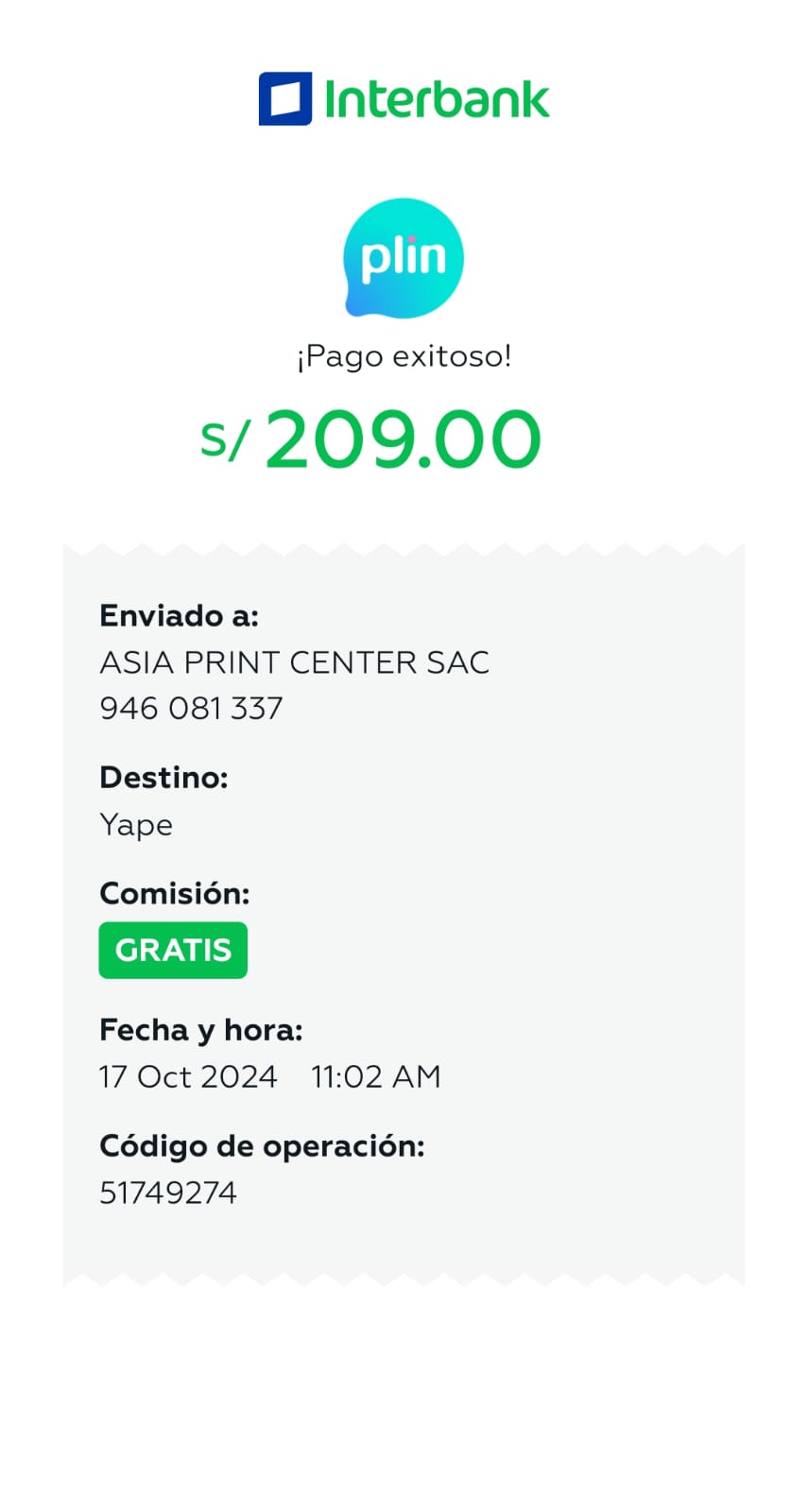Select the ¡Pago exitoso! message
Viewport: 808px width, 1512px height.
[404, 356]
